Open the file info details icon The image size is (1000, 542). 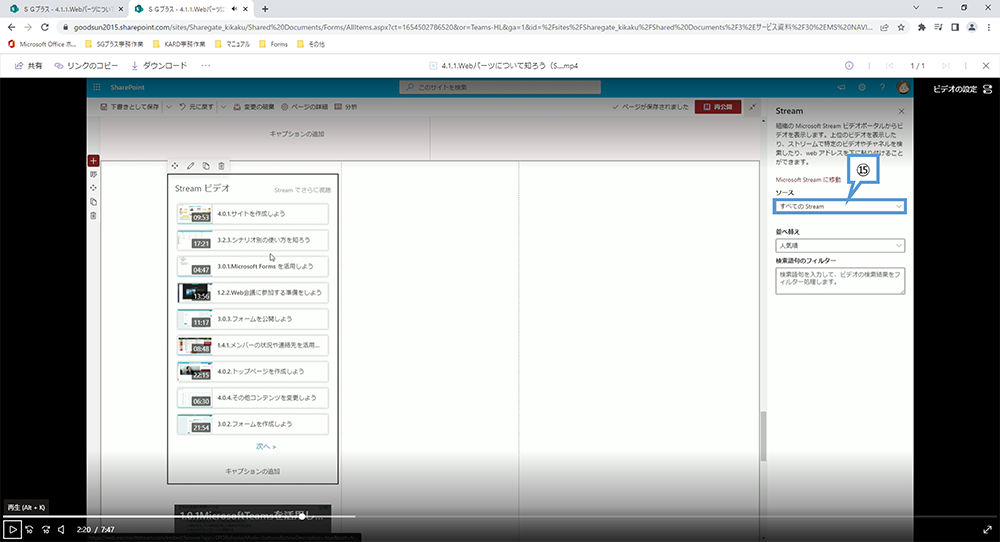pos(849,66)
